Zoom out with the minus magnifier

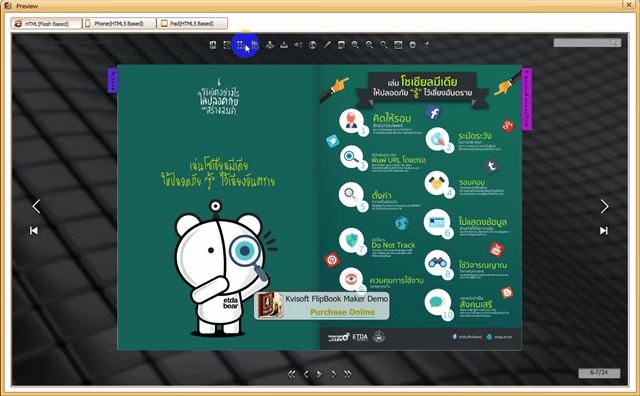click(x=369, y=45)
